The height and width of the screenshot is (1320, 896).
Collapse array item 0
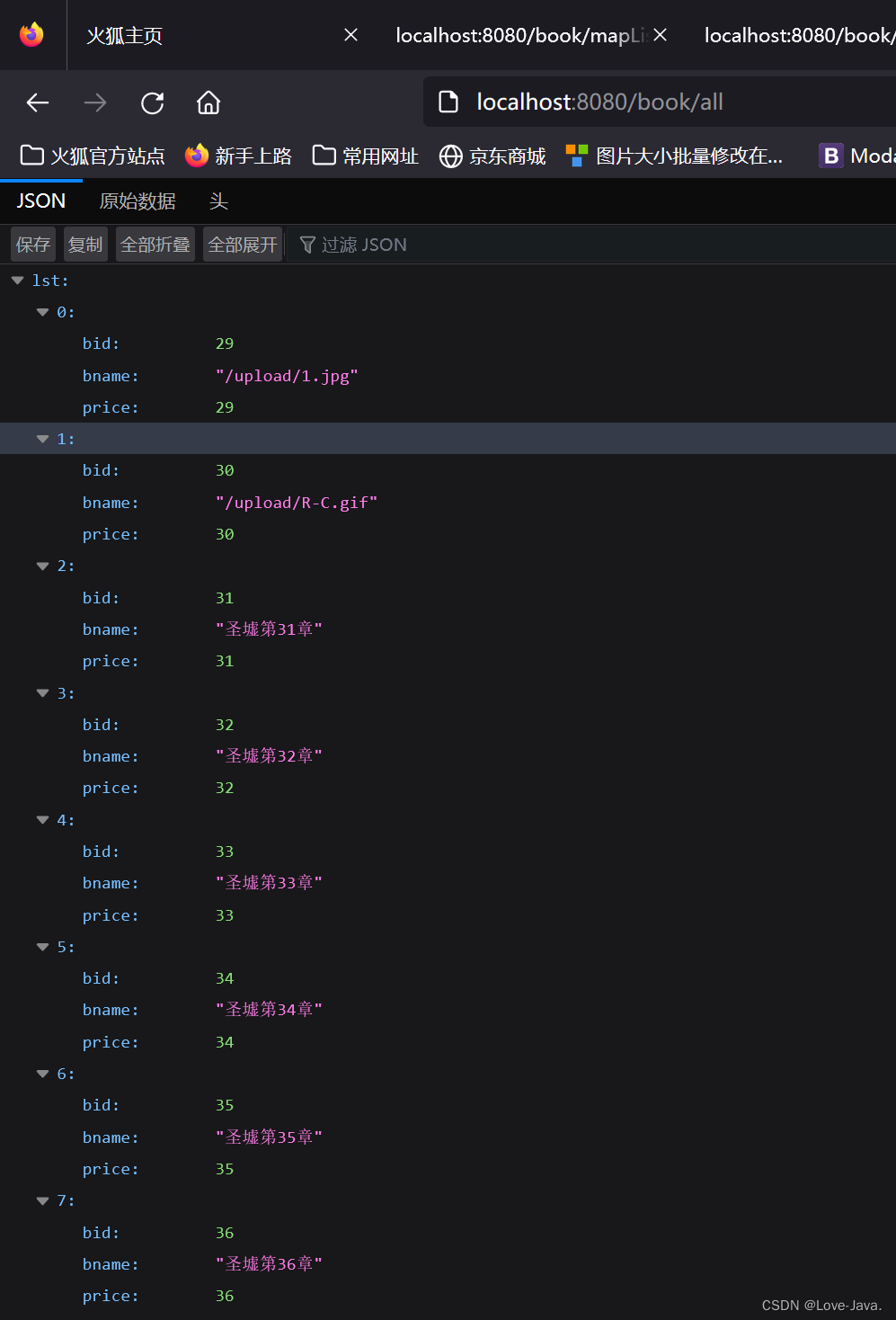(42, 312)
